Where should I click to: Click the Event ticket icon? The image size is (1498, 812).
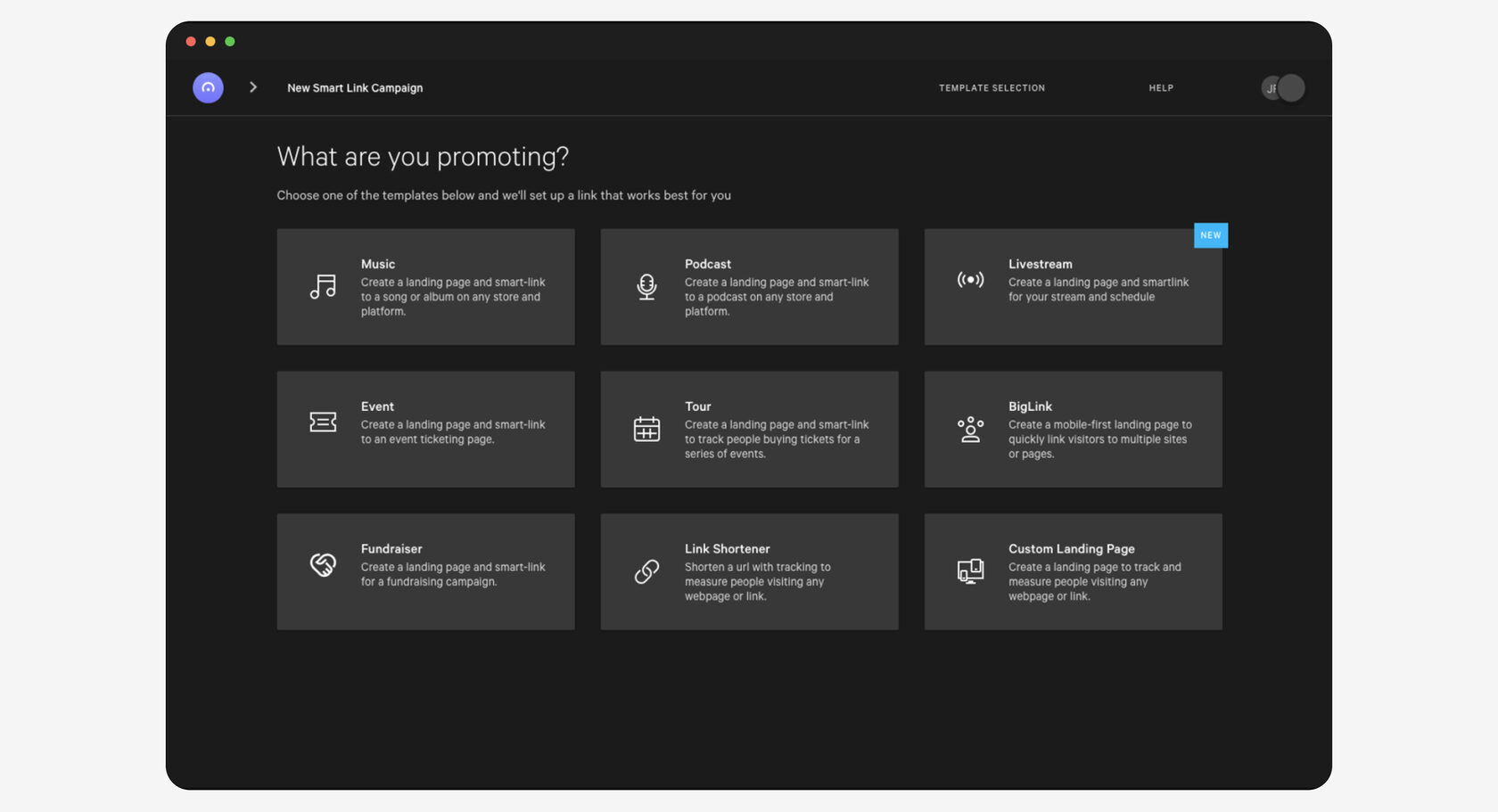click(x=323, y=422)
